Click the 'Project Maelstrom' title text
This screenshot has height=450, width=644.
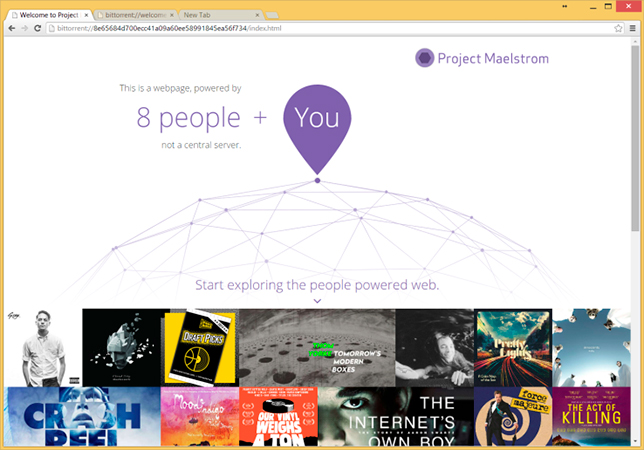coord(493,59)
